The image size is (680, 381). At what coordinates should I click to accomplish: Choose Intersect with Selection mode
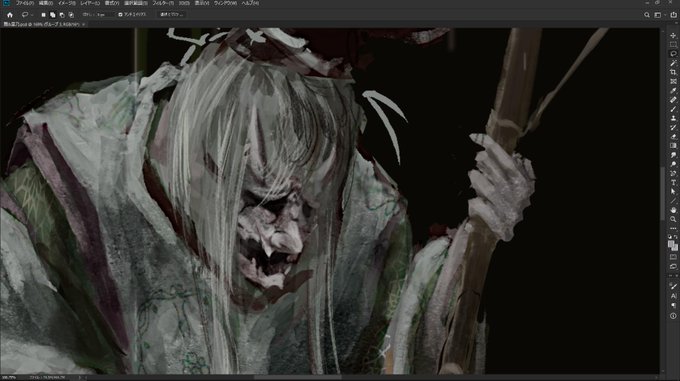71,15
